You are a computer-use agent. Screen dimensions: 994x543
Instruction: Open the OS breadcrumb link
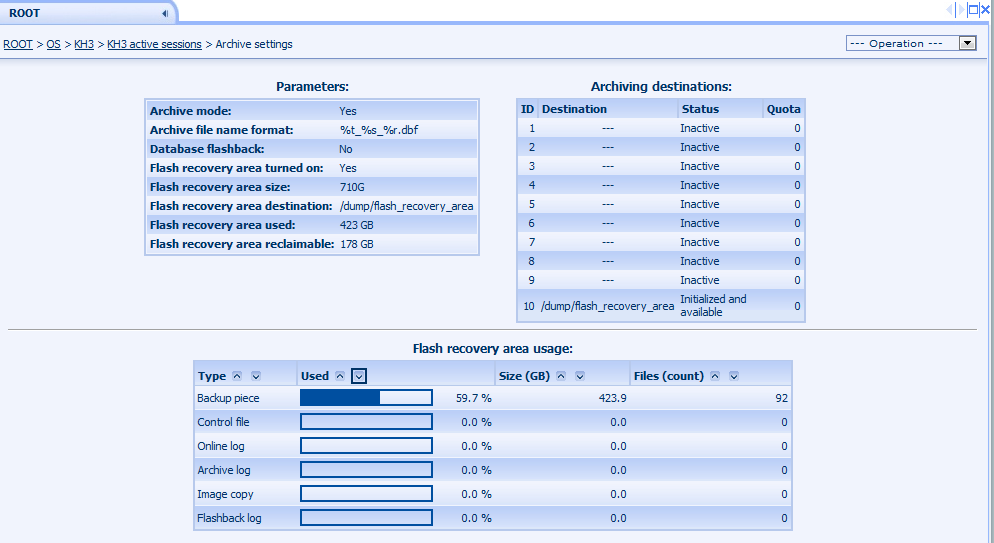coord(53,44)
